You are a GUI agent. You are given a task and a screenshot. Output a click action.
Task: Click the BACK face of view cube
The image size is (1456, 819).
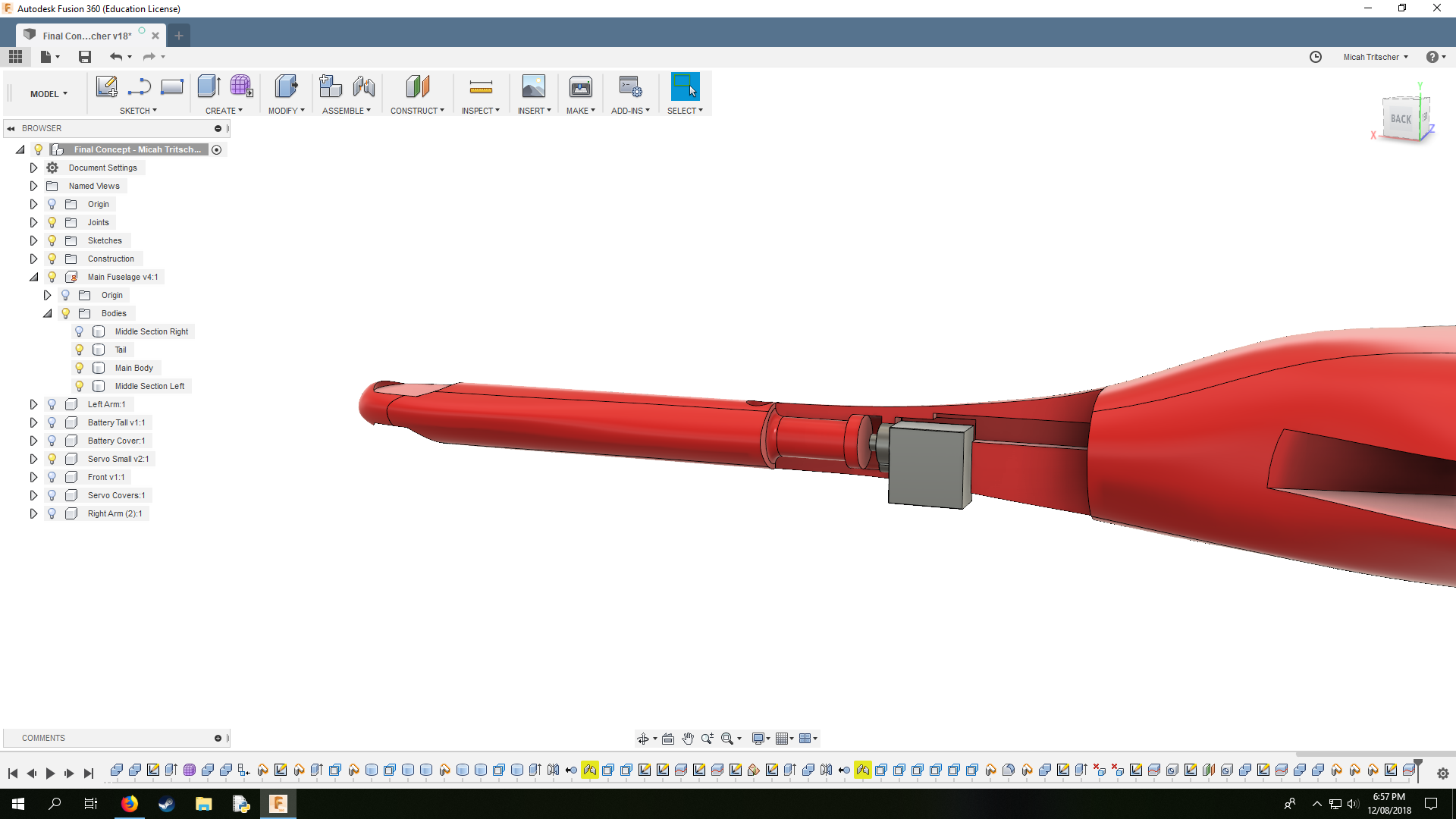click(x=1400, y=119)
